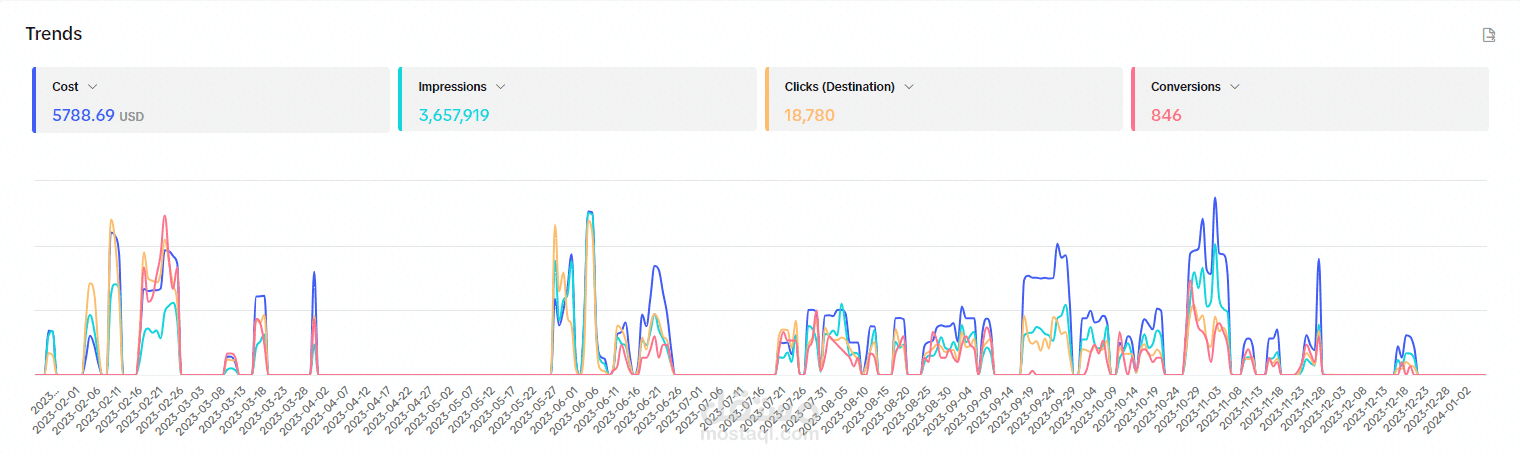Expand the Cost metric dropdown arrow
Screen dimensions: 1520x453
(93, 87)
